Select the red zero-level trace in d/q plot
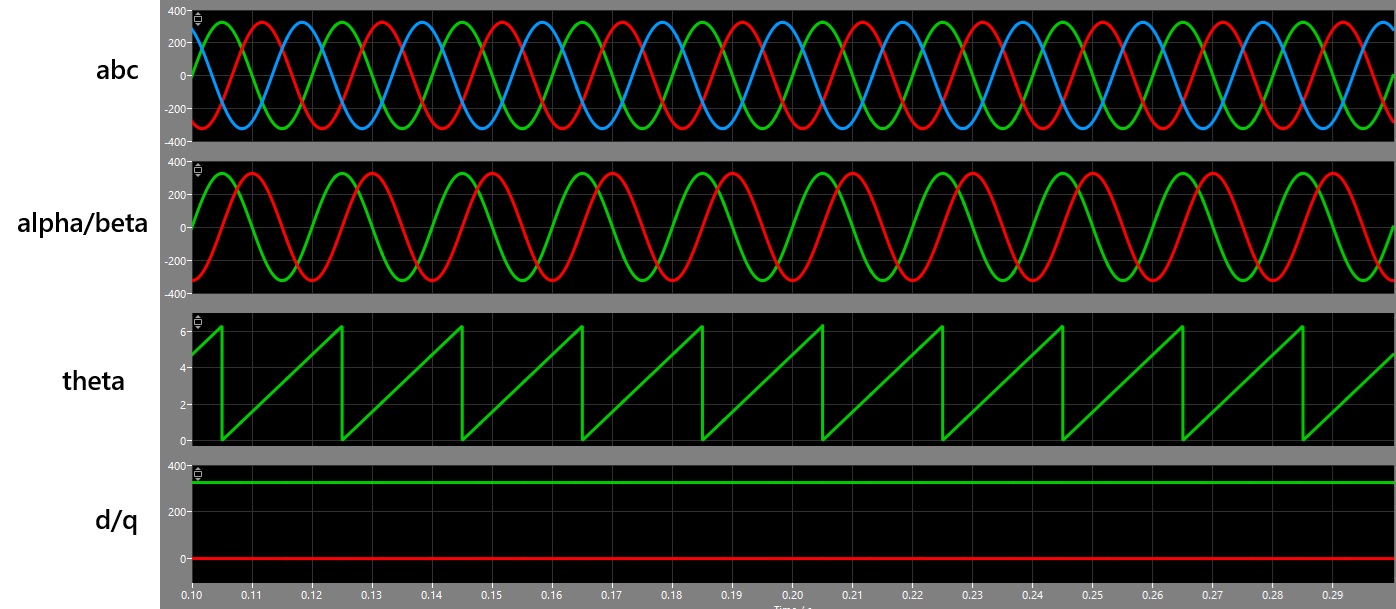This screenshot has width=1396, height=609. (700, 558)
